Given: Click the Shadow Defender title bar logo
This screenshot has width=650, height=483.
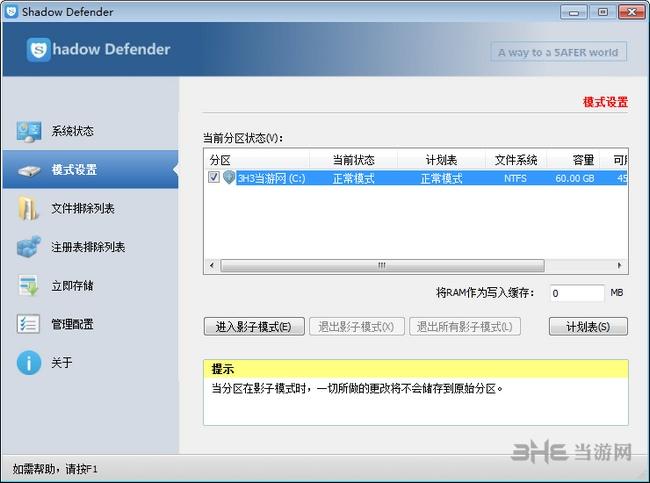Looking at the screenshot, I should (x=11, y=11).
